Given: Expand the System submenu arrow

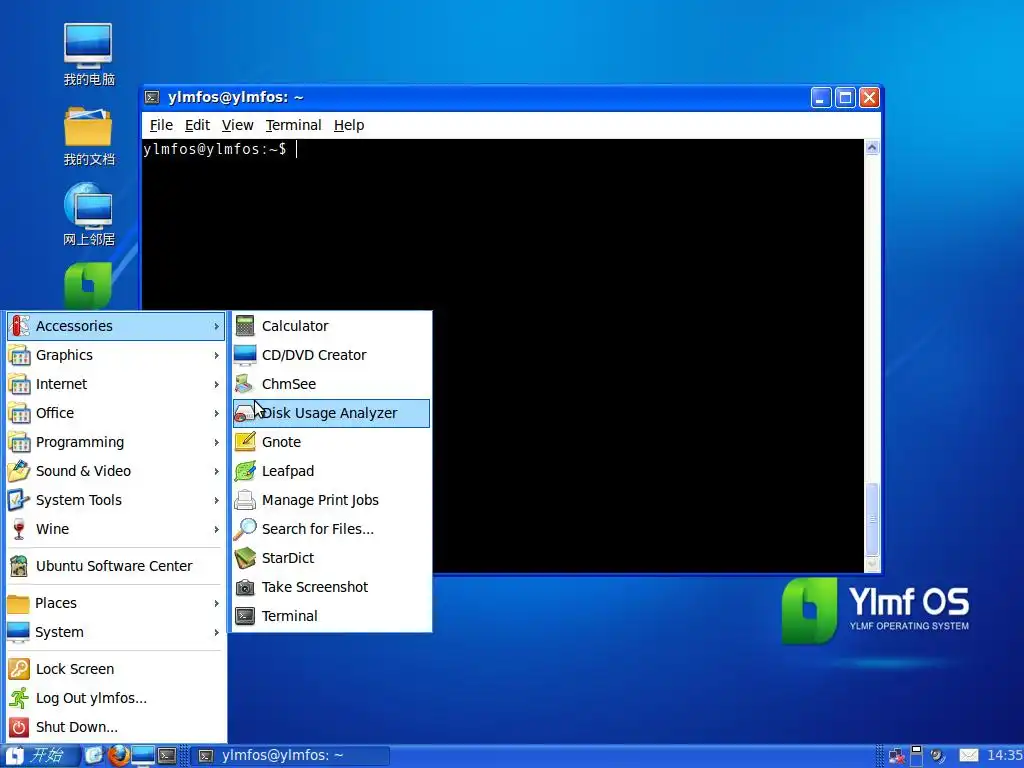Looking at the screenshot, I should point(216,632).
